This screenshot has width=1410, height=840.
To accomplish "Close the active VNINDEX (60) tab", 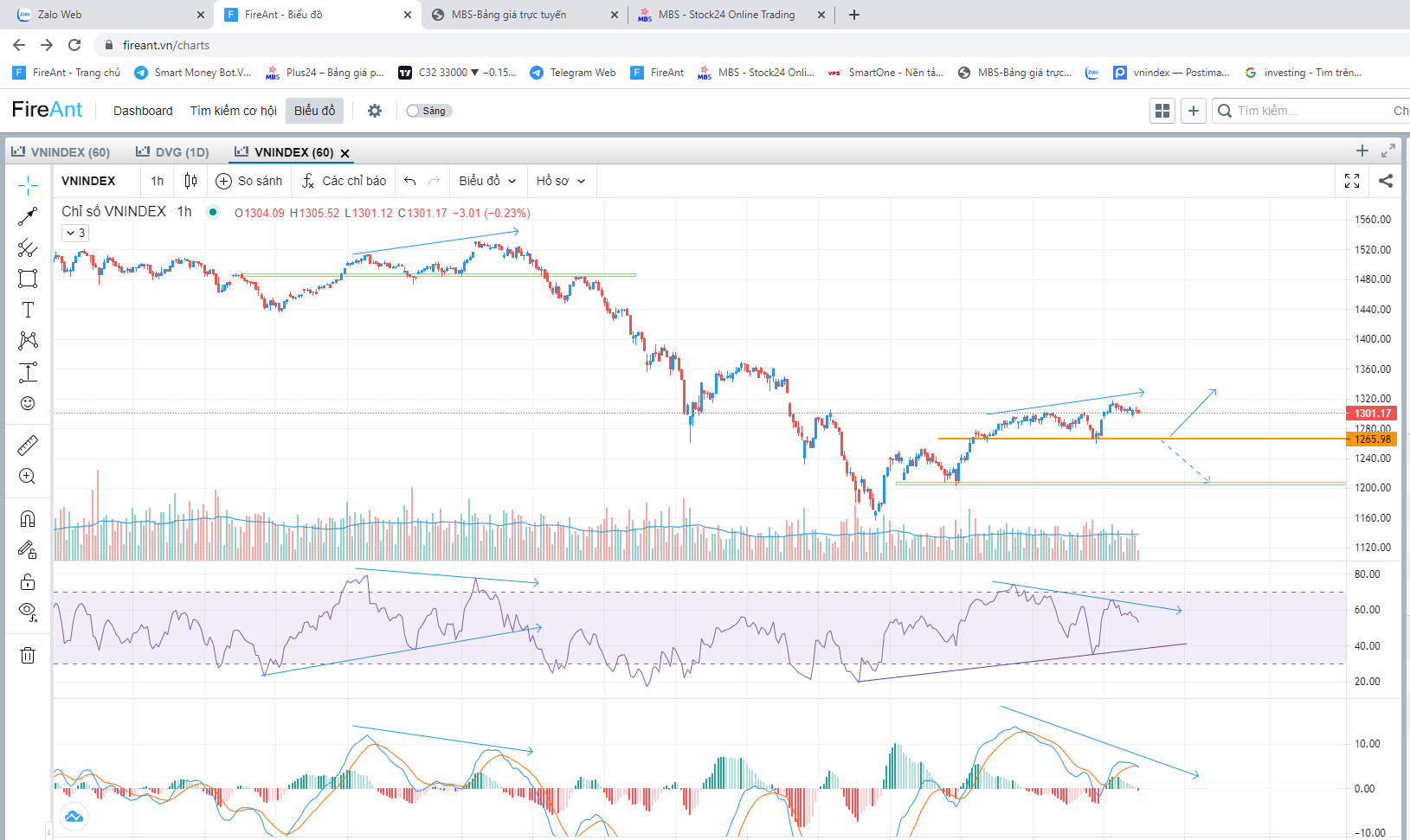I will (x=345, y=153).
